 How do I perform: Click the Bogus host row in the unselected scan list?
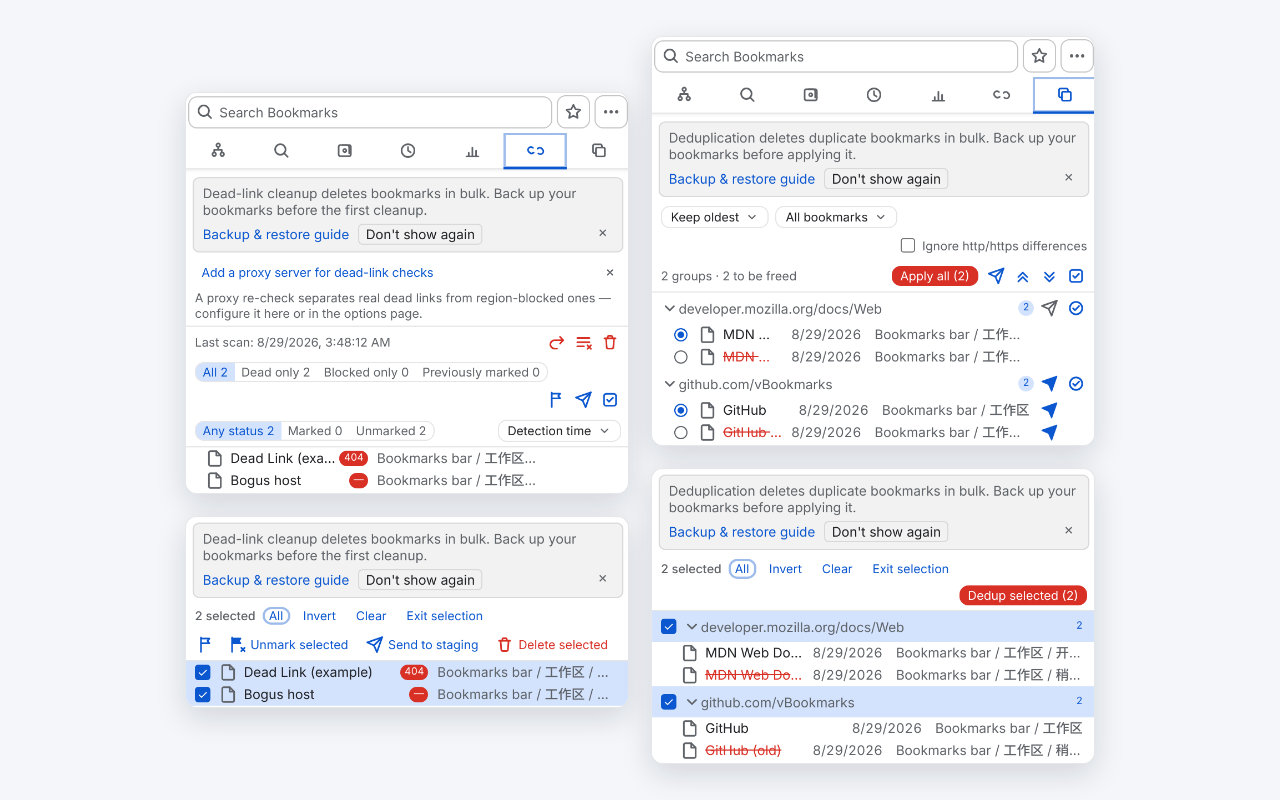click(407, 481)
